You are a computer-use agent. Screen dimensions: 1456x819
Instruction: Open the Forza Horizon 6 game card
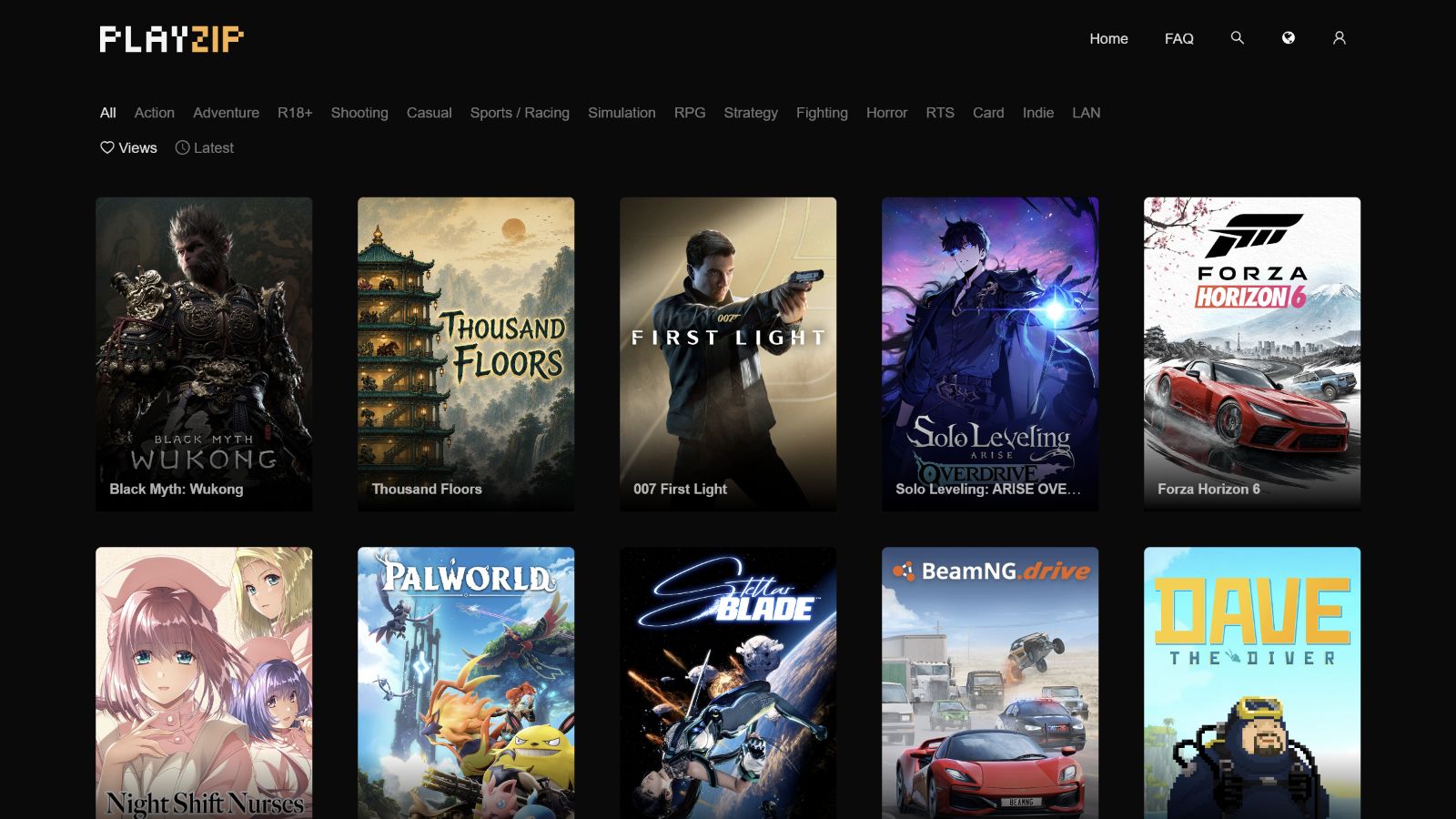pyautogui.click(x=1252, y=354)
